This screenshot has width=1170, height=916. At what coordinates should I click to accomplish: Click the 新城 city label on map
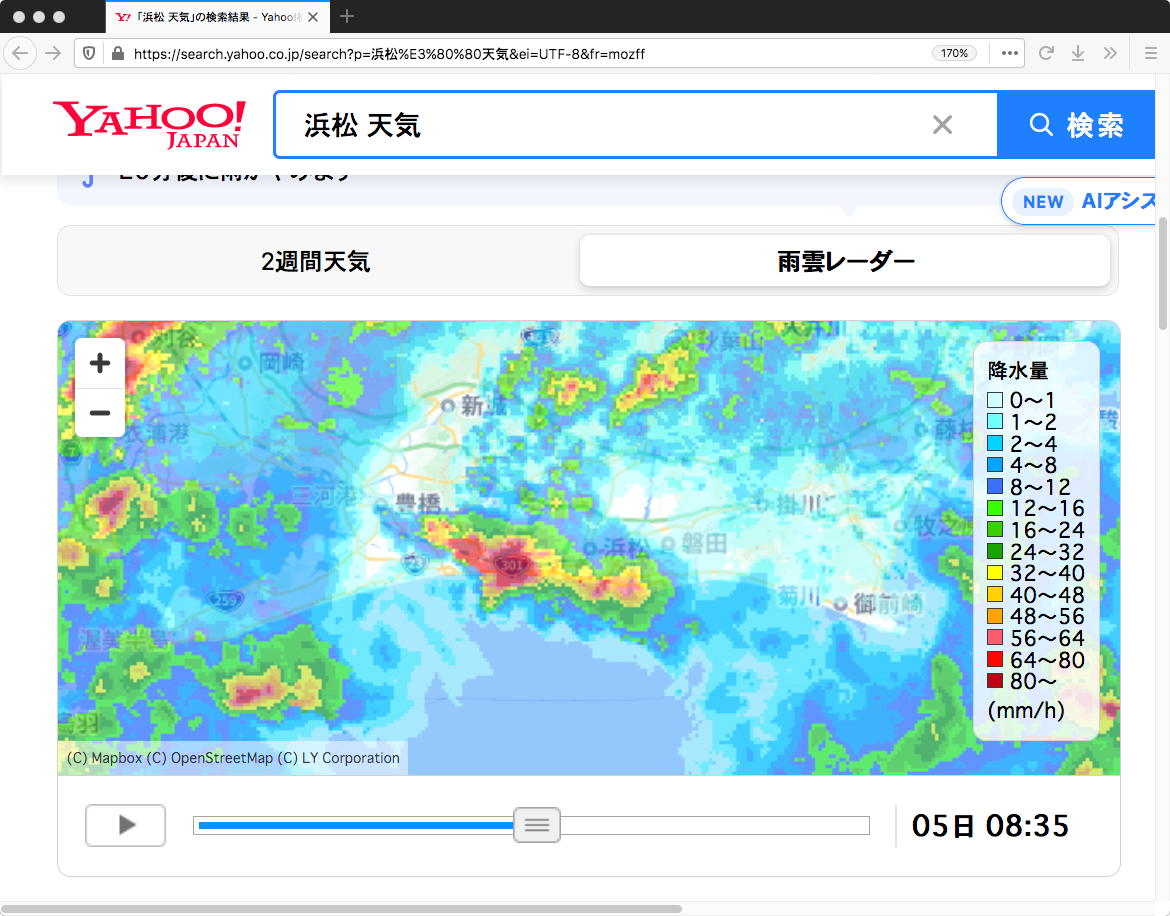click(484, 406)
